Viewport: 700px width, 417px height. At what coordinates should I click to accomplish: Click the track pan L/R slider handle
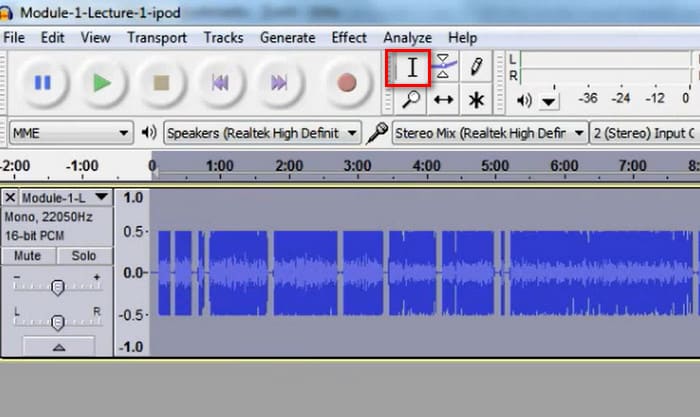tap(57, 322)
